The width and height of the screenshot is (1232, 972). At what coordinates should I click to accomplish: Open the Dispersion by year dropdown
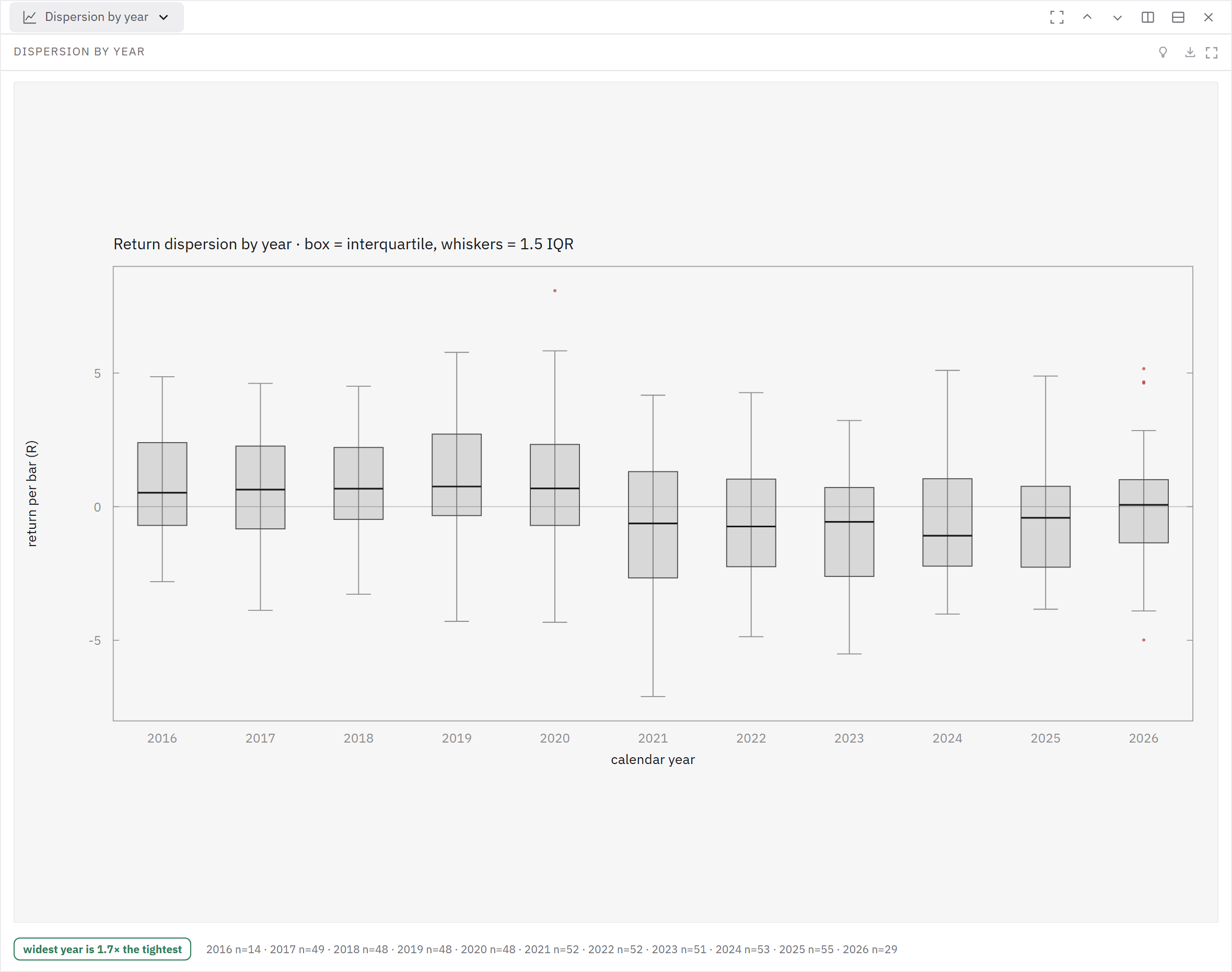(x=96, y=17)
